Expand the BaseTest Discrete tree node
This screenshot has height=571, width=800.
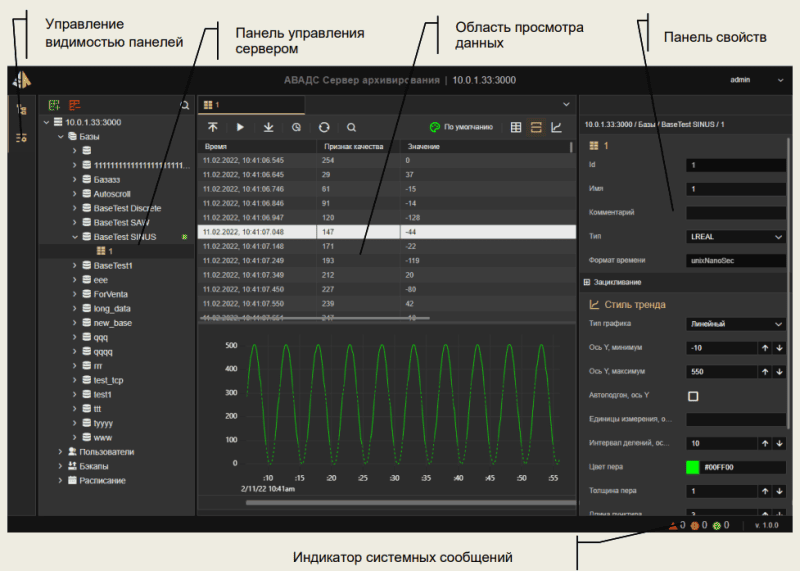[75, 208]
